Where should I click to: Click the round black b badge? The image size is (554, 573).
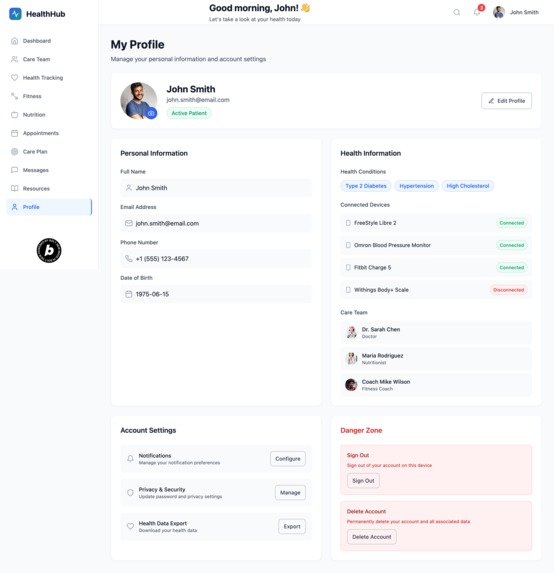coord(49,250)
